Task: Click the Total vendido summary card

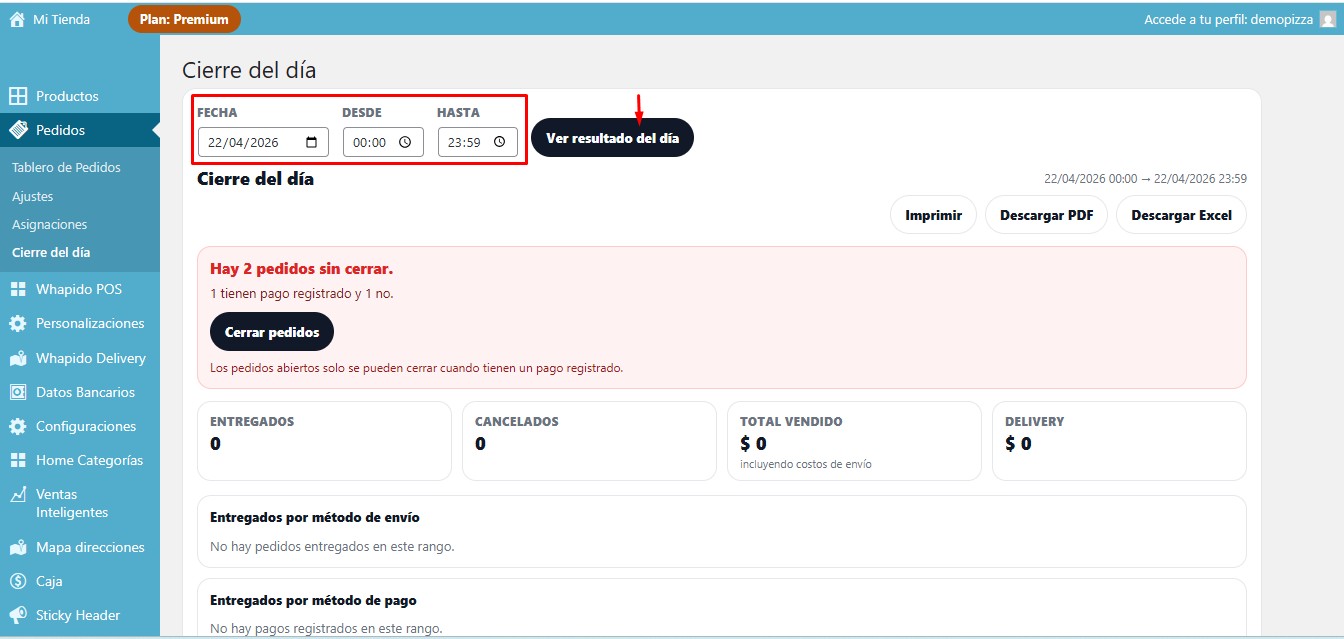Action: [854, 441]
